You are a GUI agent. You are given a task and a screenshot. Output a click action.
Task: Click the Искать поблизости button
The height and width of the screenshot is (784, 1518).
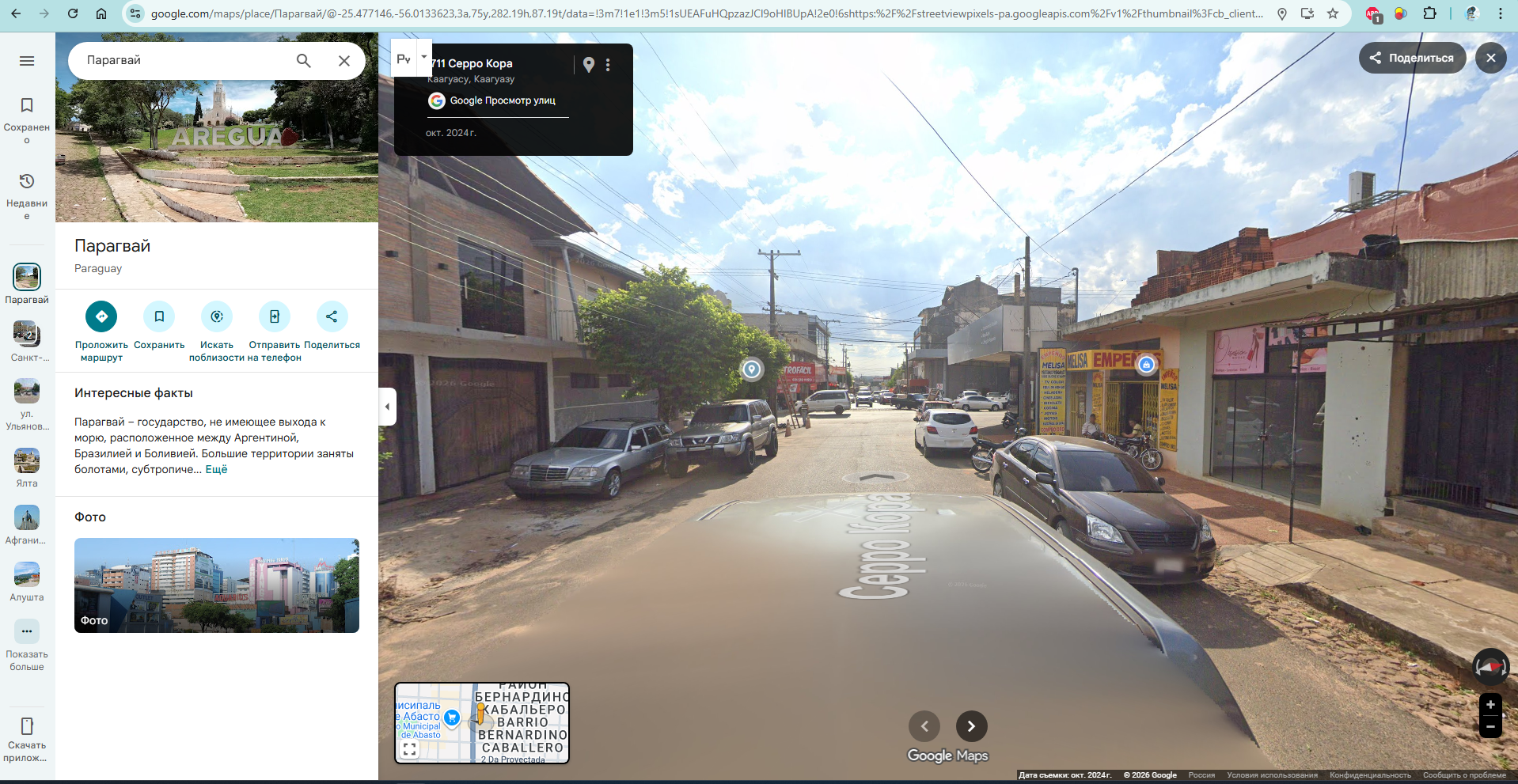(217, 331)
